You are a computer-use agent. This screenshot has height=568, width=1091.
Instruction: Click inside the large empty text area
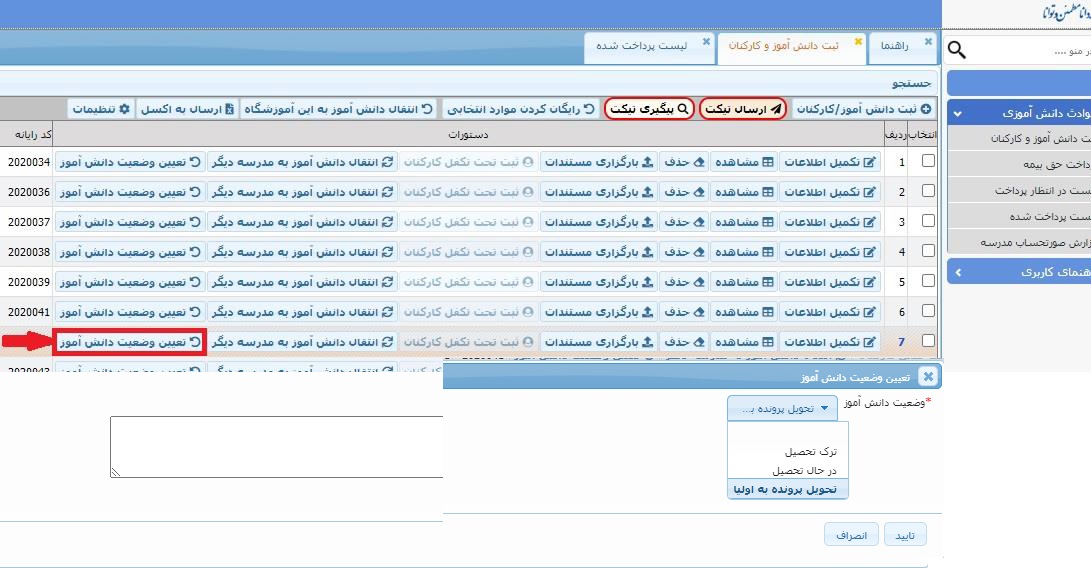[x=276, y=446]
